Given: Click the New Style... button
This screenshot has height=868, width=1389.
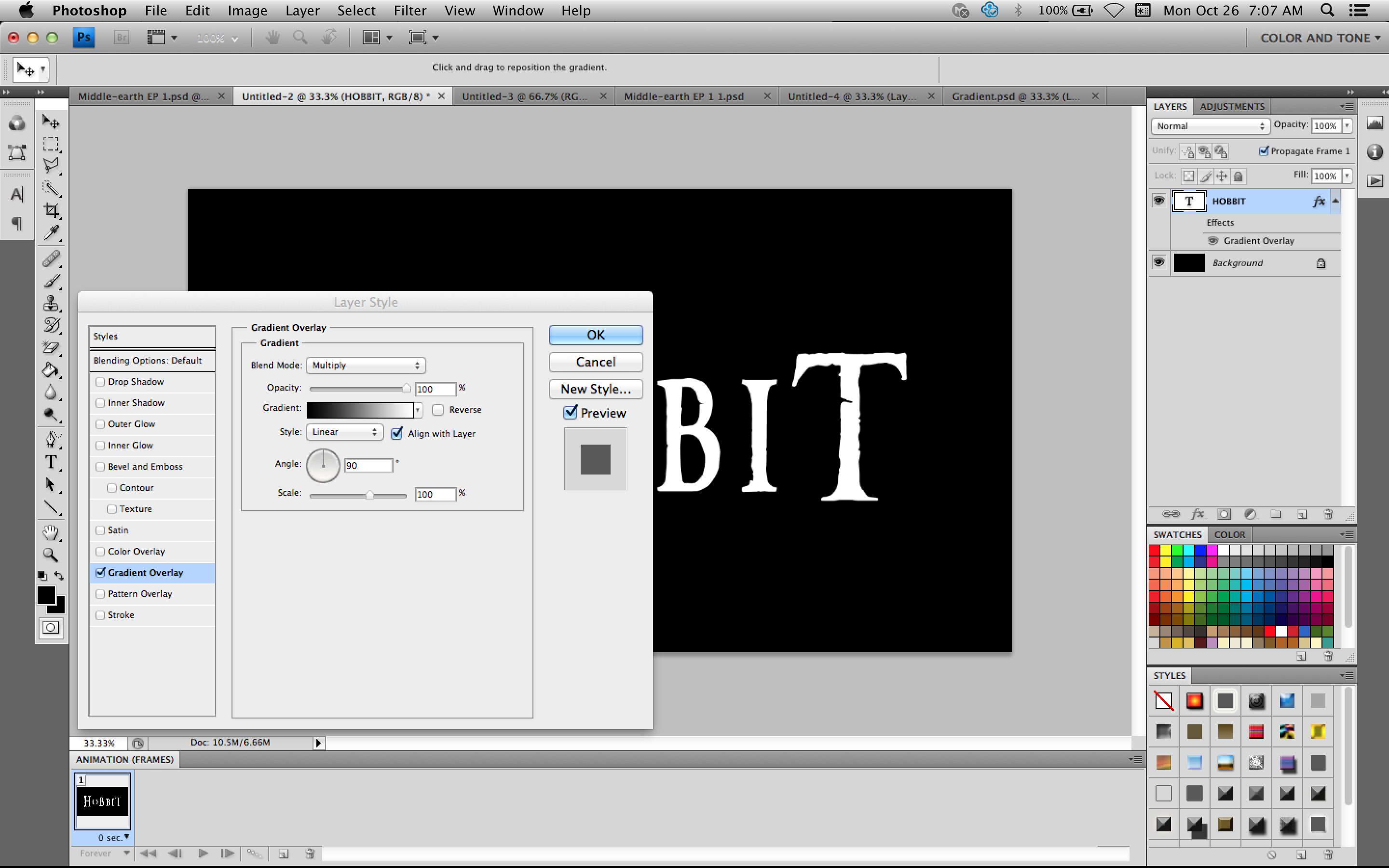Looking at the screenshot, I should (595, 389).
